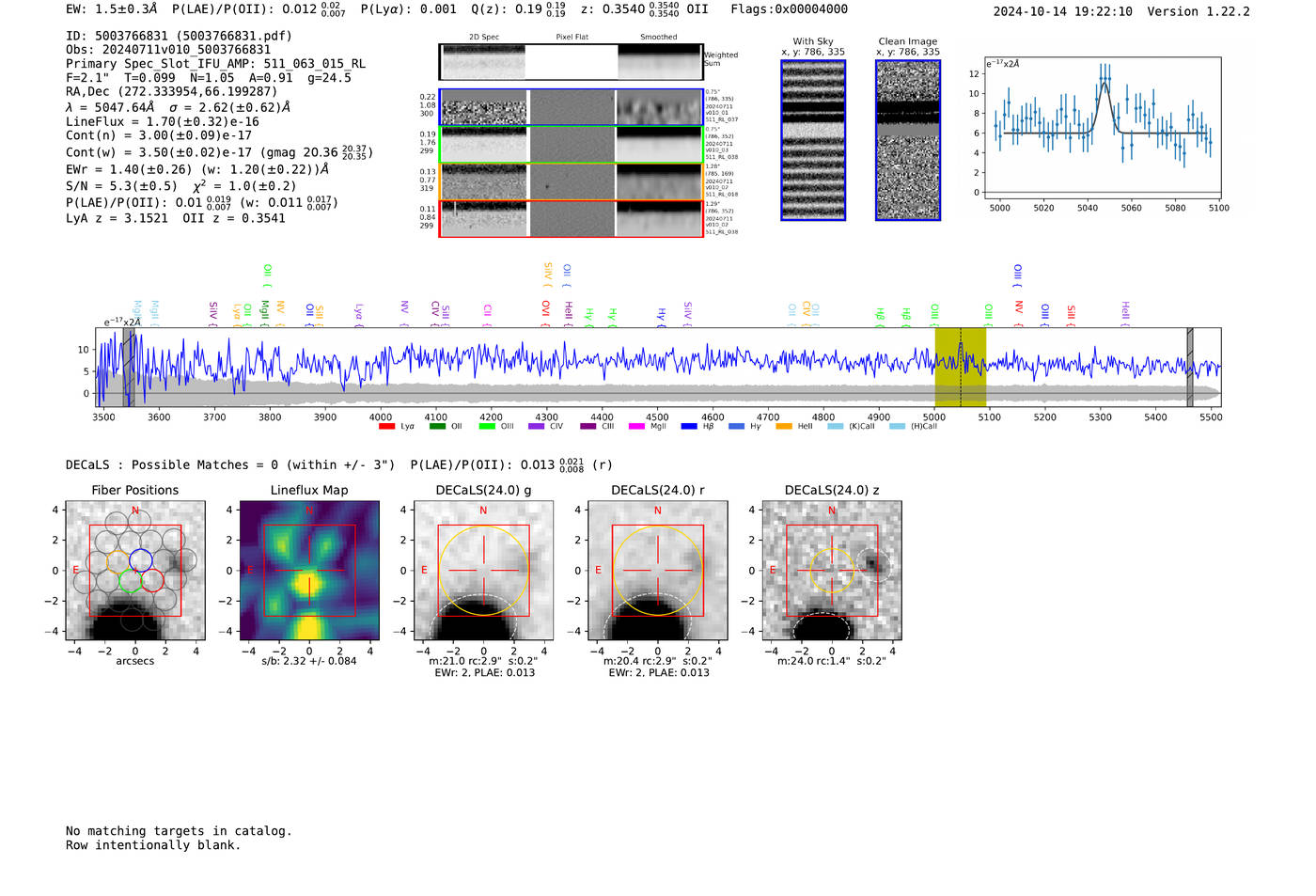The width and height of the screenshot is (1316, 896).
Task: Click the Fiber Positions cutout image
Action: 135,571
